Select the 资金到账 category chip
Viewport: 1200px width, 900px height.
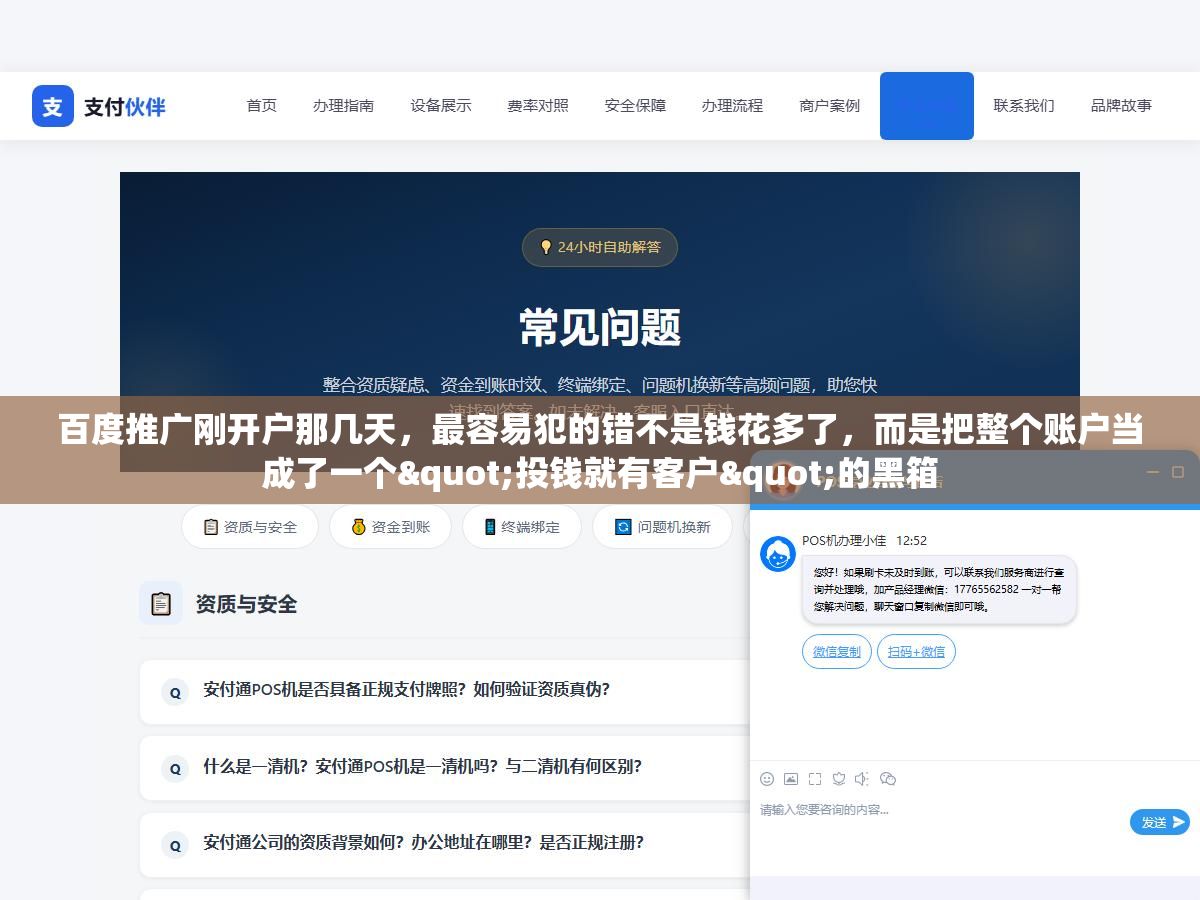point(390,527)
